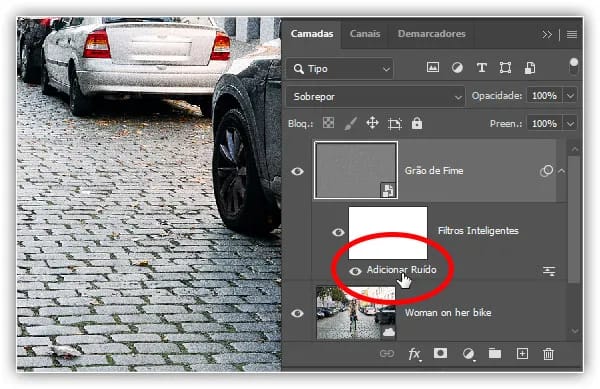600x389 pixels.
Task: Click the Adicionar Ruído filter name
Action: pos(401,270)
